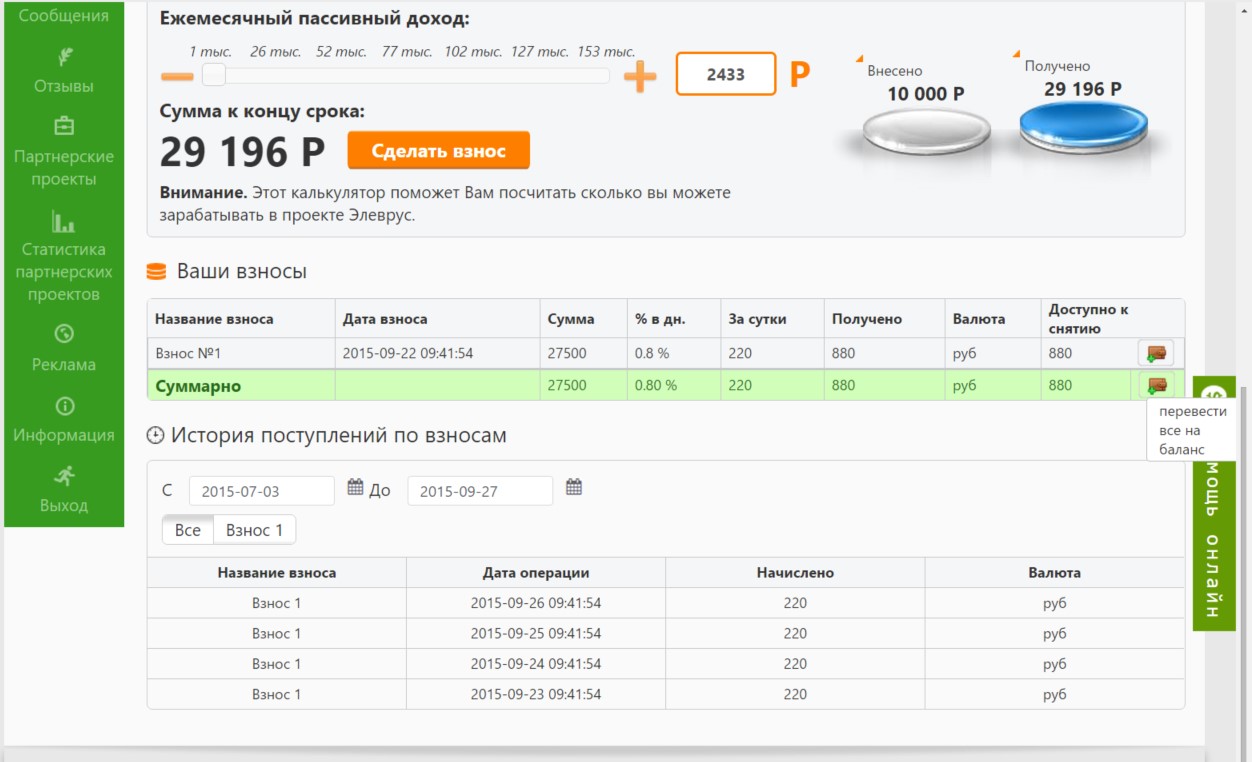Viewport: 1252px width, 762px height.
Task: Increase income with the plus icon
Action: (x=640, y=76)
